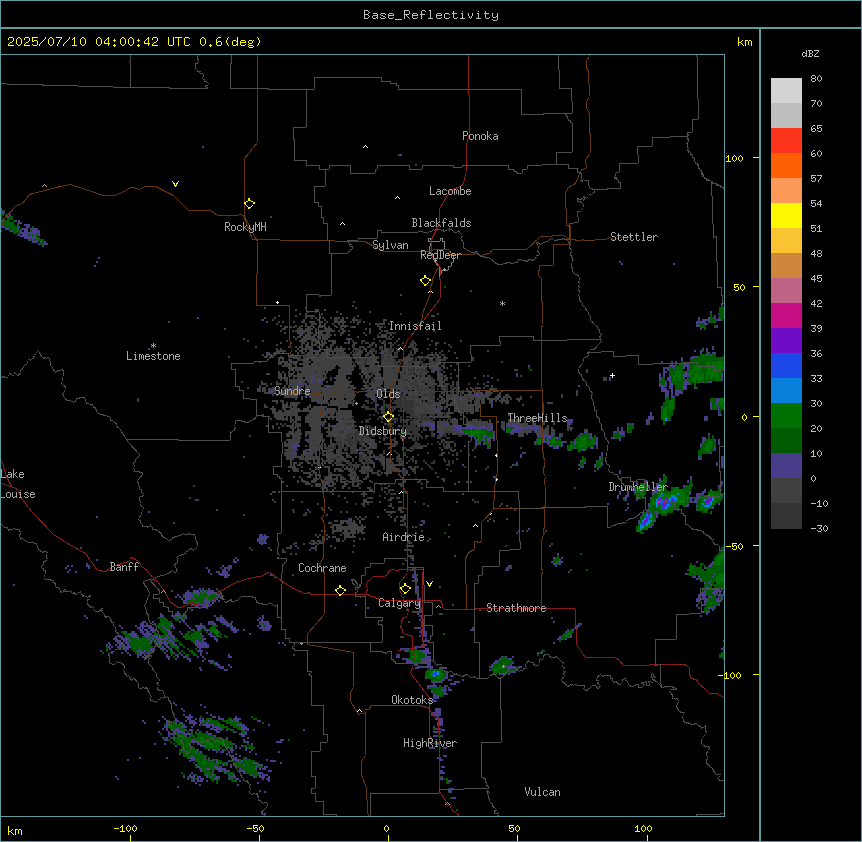
Task: Click the yellow diamond marker below Cochrane
Action: pyautogui.click(x=340, y=591)
